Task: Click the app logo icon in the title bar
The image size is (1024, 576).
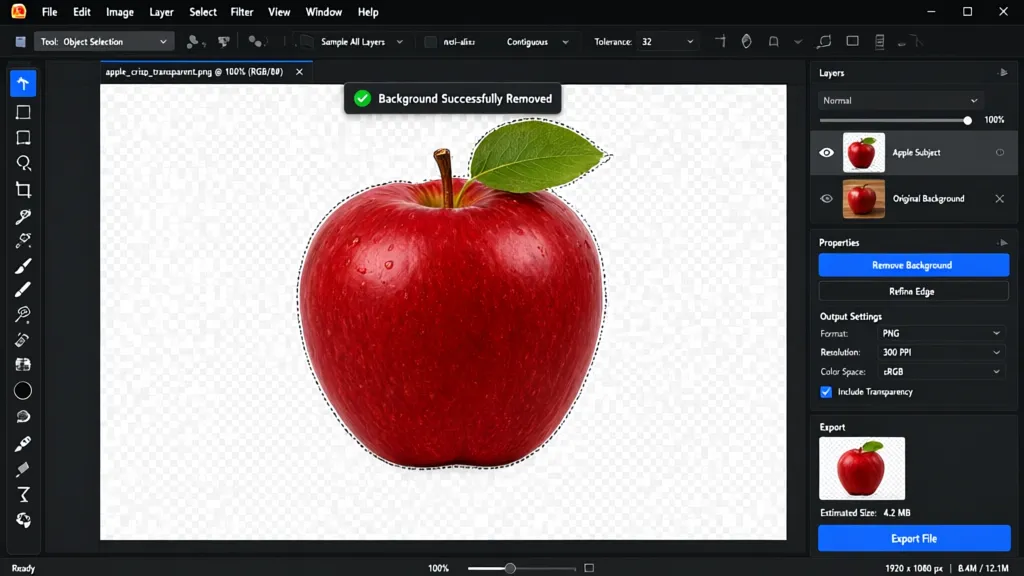Action: (x=18, y=11)
